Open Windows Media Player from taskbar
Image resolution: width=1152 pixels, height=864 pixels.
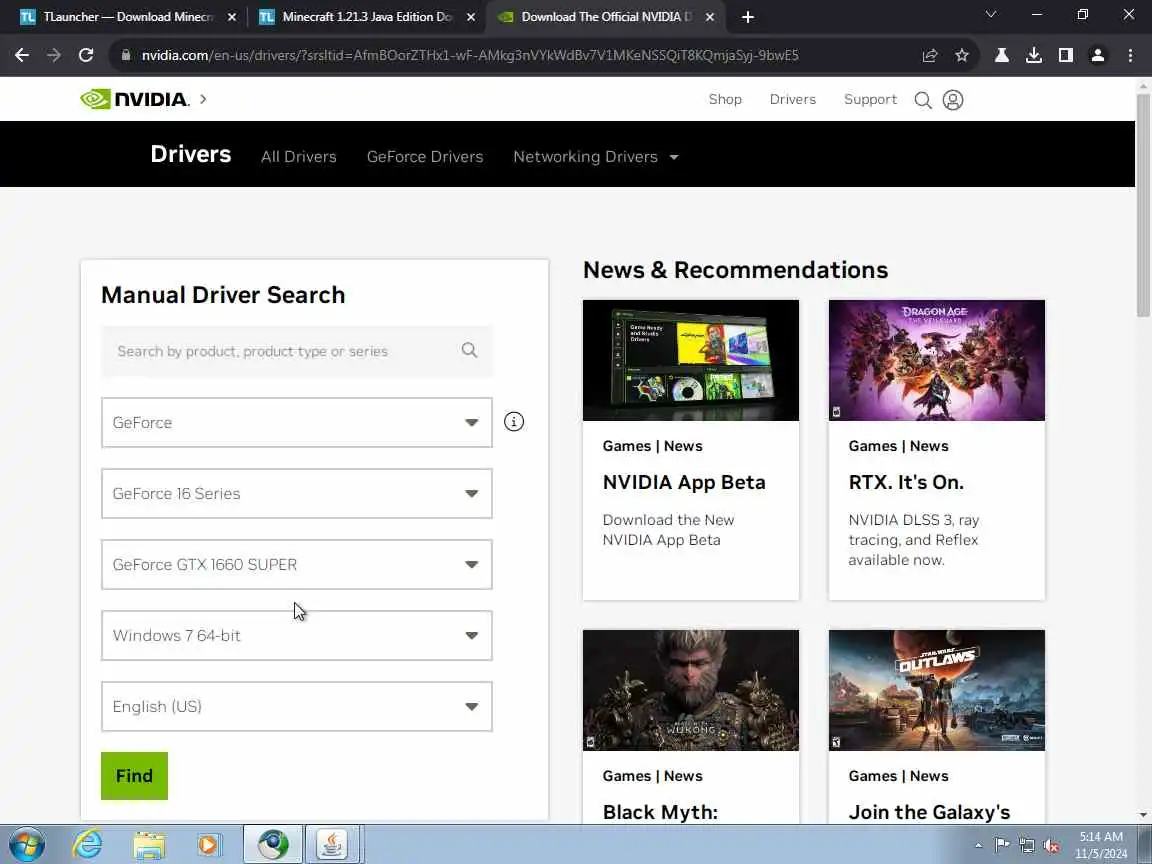click(x=209, y=845)
